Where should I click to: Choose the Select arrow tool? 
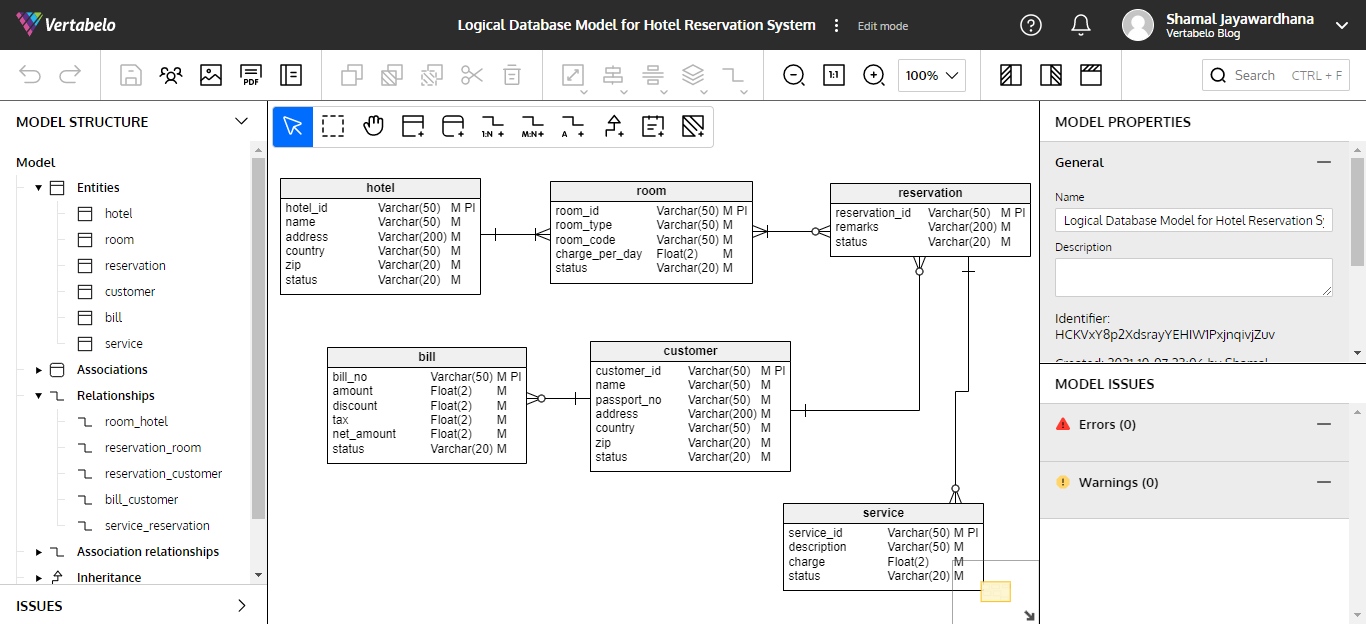pyautogui.click(x=293, y=126)
